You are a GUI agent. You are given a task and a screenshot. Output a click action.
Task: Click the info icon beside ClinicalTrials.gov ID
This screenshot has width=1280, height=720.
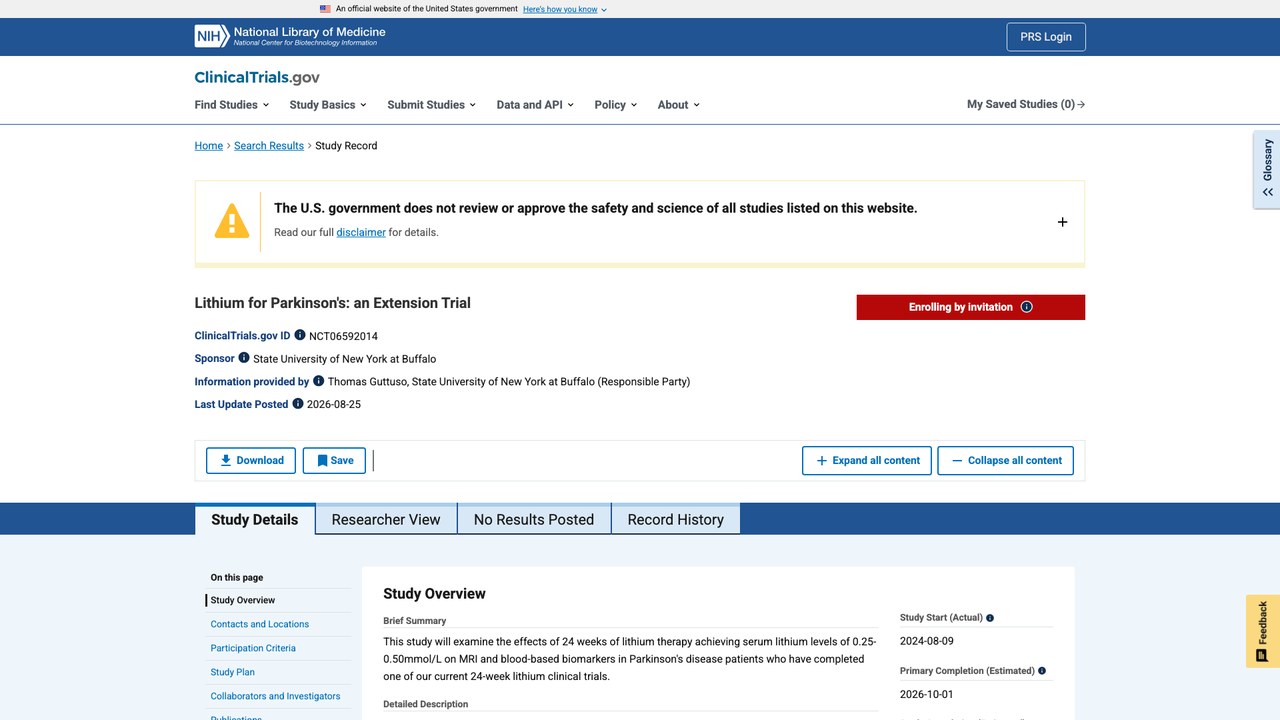point(300,335)
